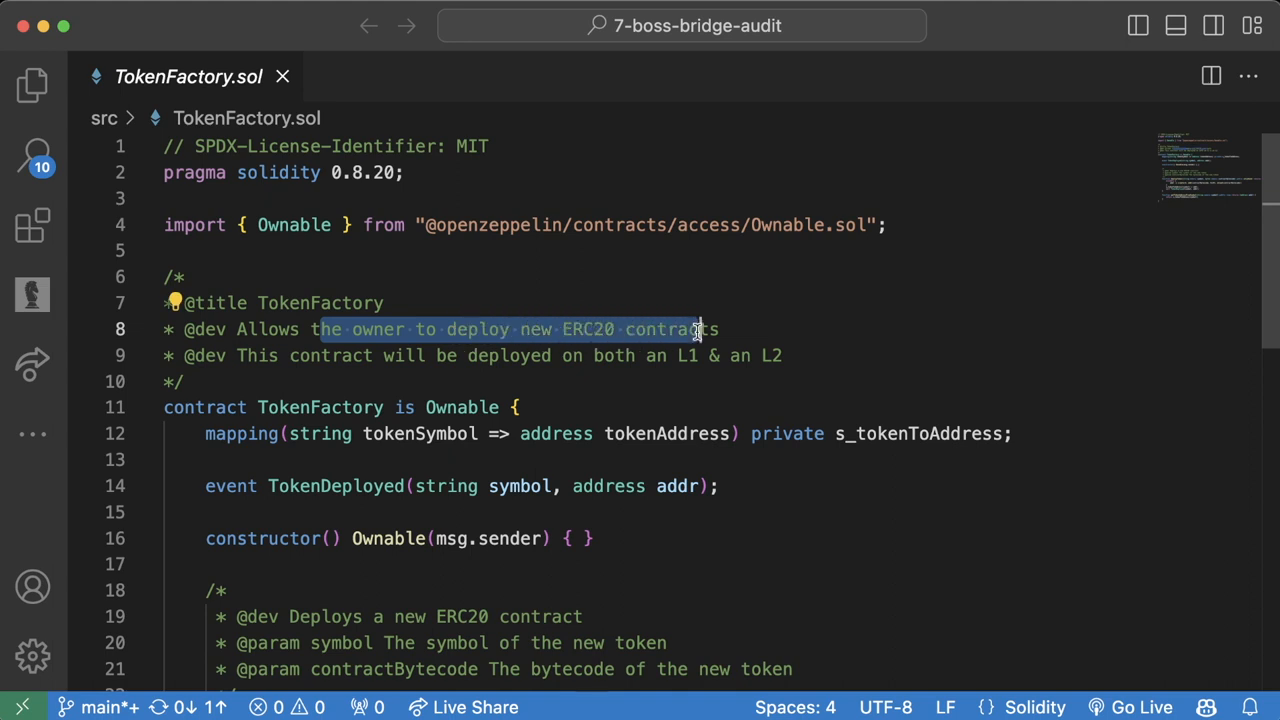Image resolution: width=1280 pixels, height=720 pixels.
Task: Start Go Live server
Action: click(1130, 707)
